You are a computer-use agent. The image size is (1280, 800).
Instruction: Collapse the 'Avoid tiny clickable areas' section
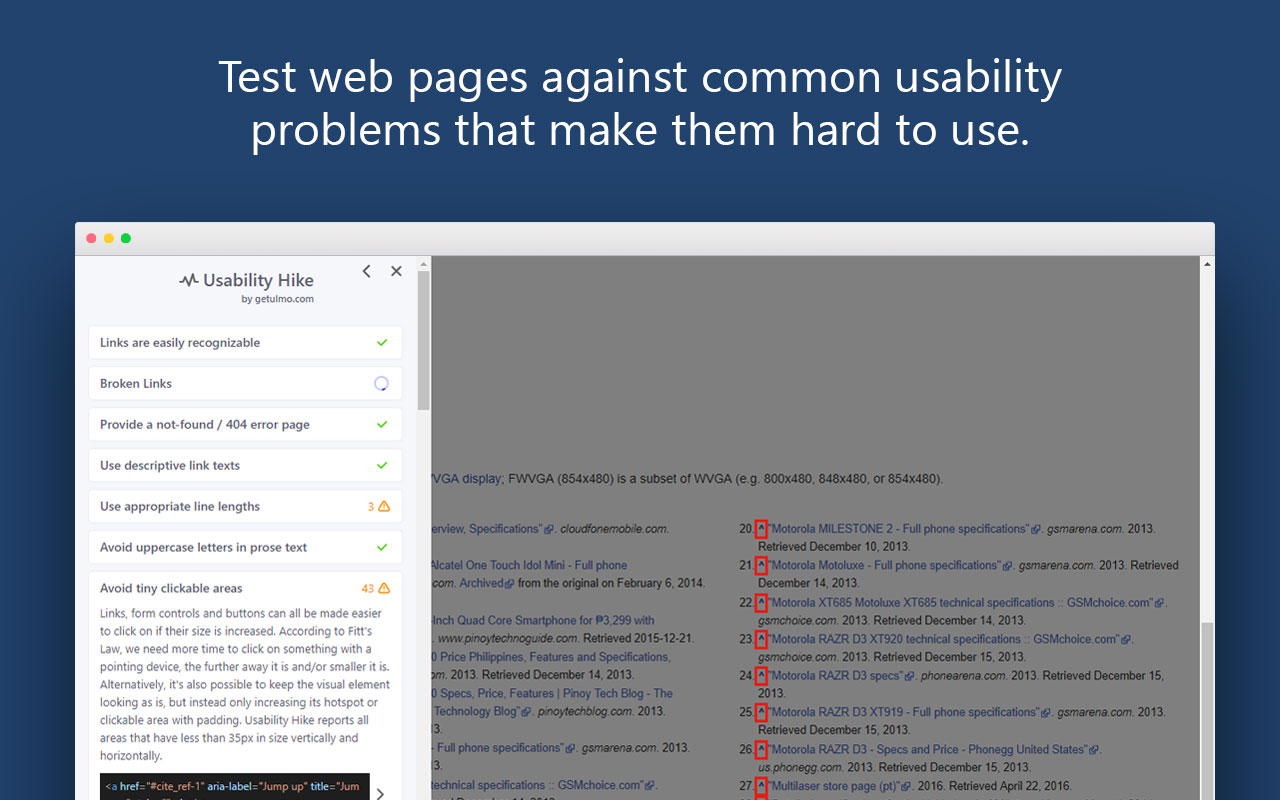coord(245,588)
